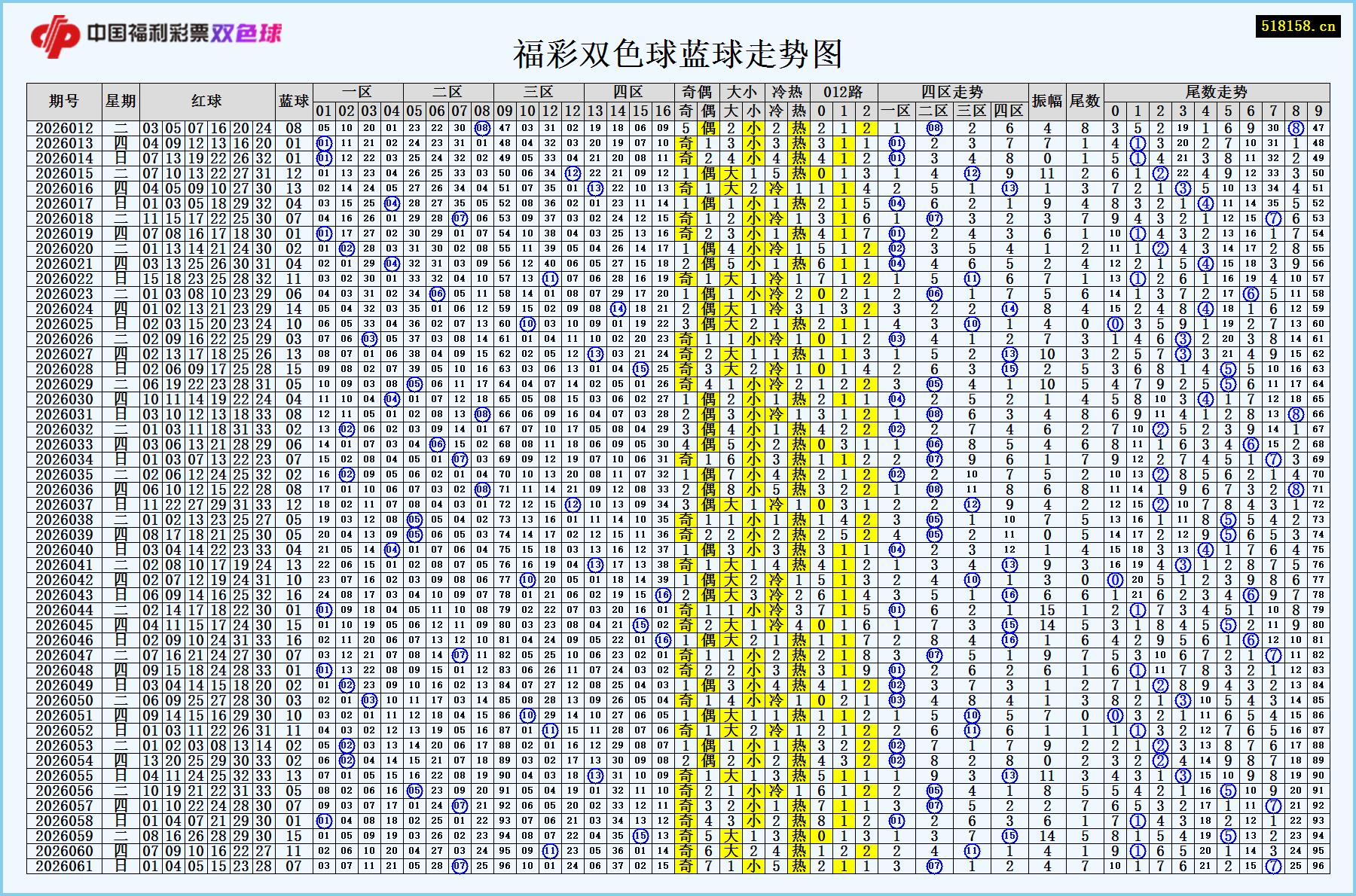Screen dimensions: 1356x896
Task: Select period number 2026027
Action: click(x=64, y=355)
